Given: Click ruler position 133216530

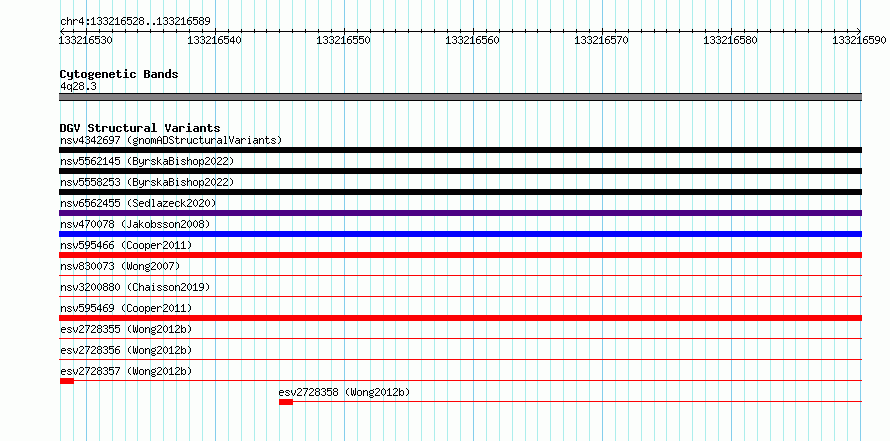Looking at the screenshot, I should [86, 40].
